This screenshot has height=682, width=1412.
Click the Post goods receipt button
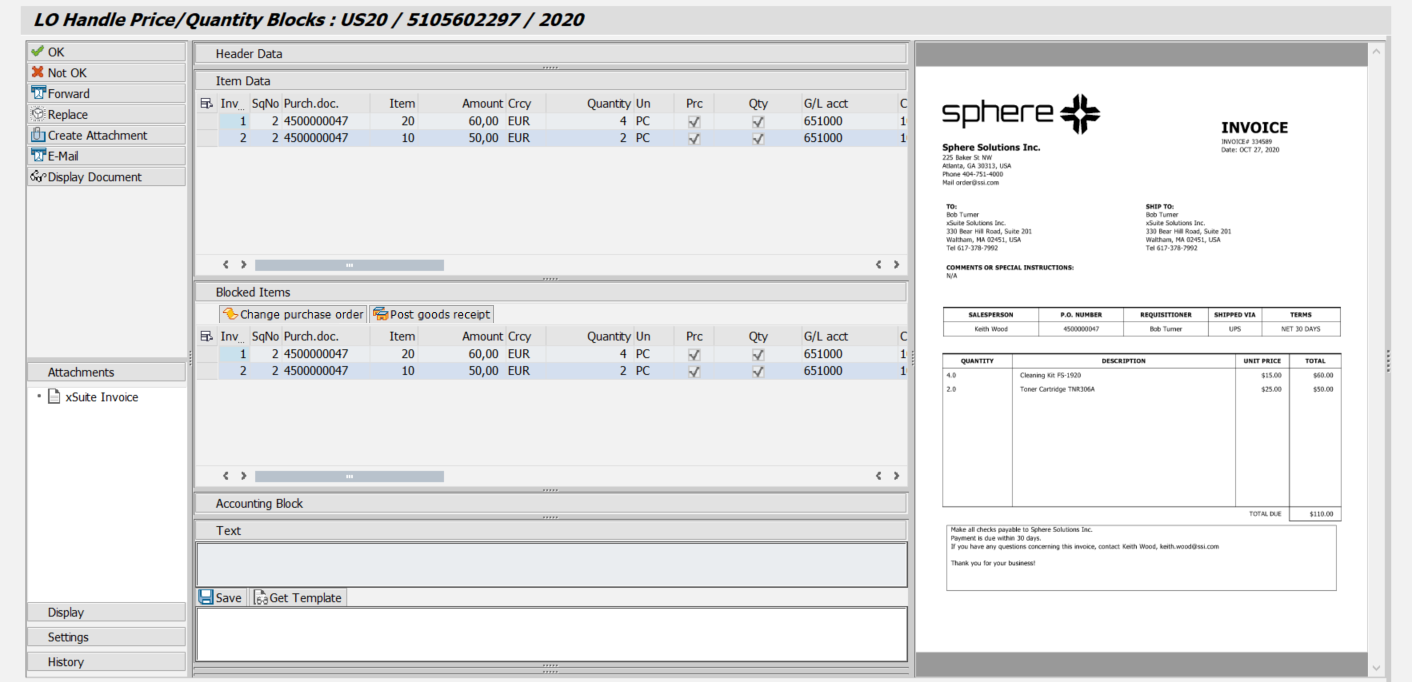(431, 314)
